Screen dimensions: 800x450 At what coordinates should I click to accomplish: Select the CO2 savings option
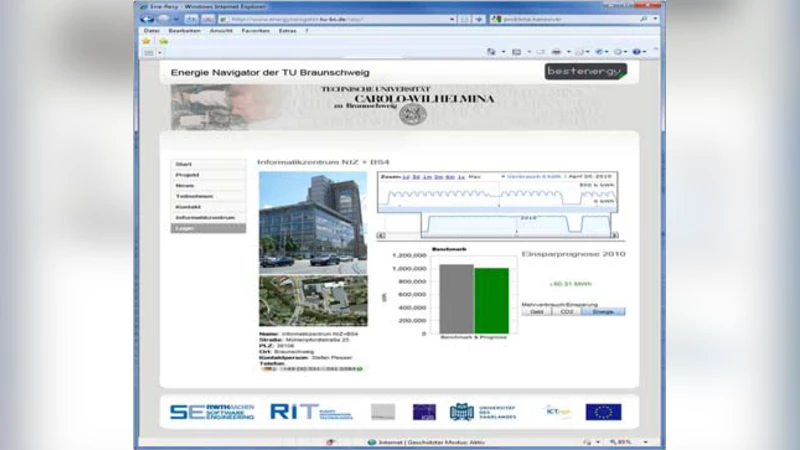(566, 311)
